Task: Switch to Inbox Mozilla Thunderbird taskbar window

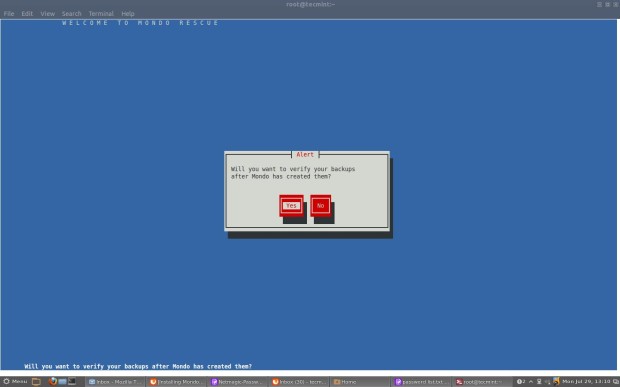Action: [115, 382]
